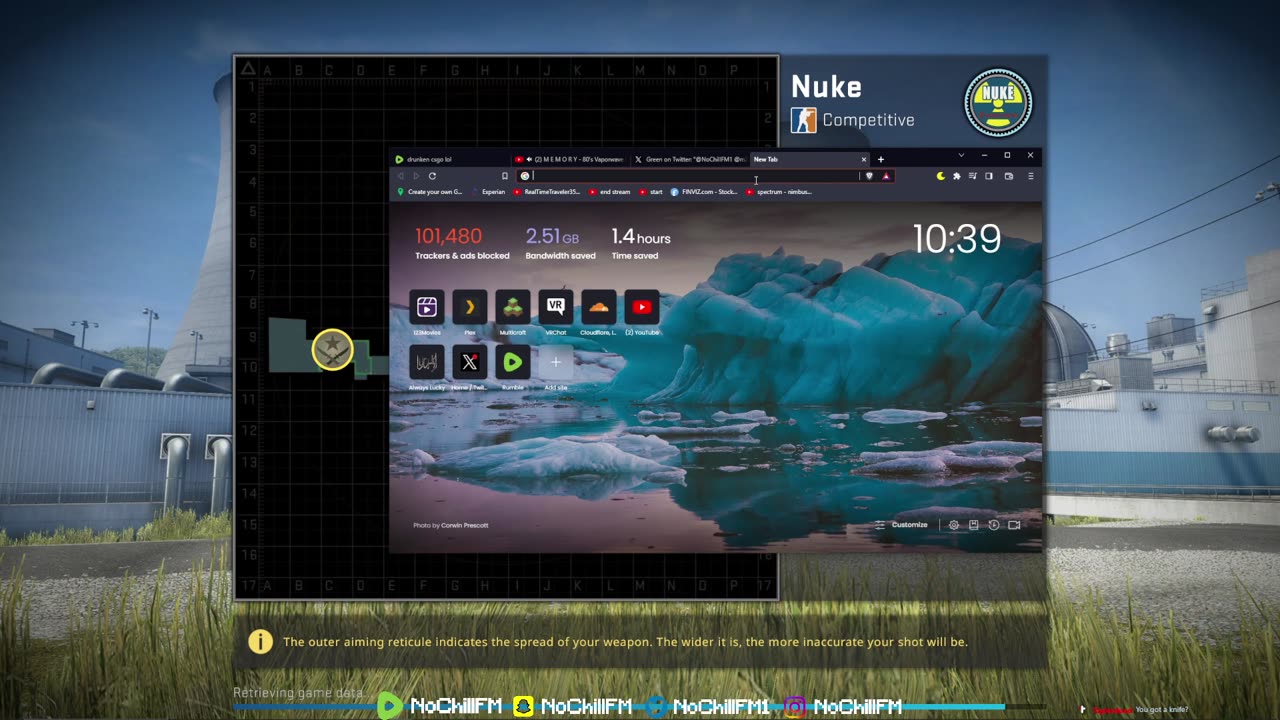Viewport: 1280px width, 720px height.
Task: Open the bookmarks icon on new tab page
Action: point(973,525)
